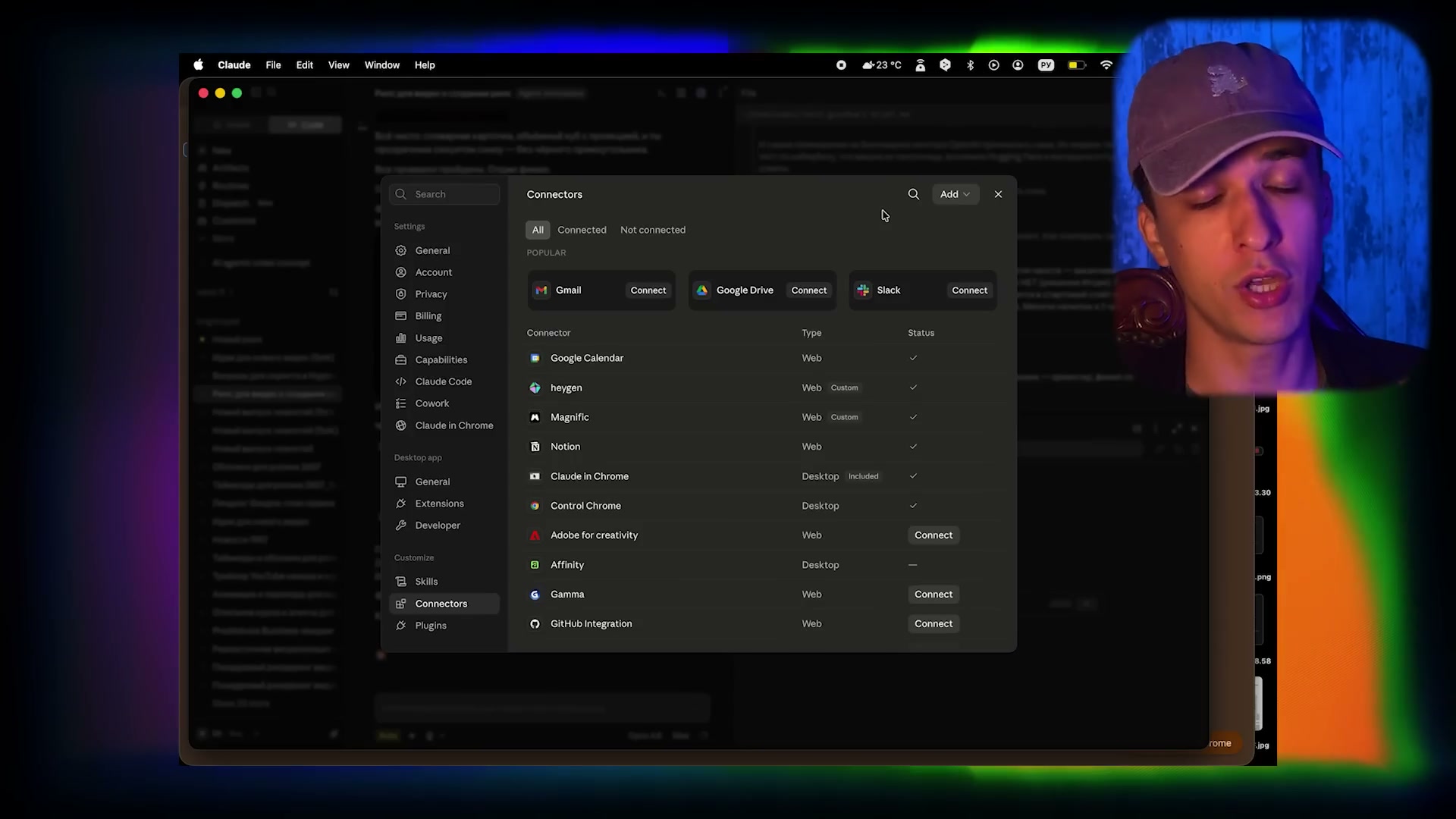Screen dimensions: 1456x819
Task: Click the Notion connector icon
Action: (x=535, y=447)
